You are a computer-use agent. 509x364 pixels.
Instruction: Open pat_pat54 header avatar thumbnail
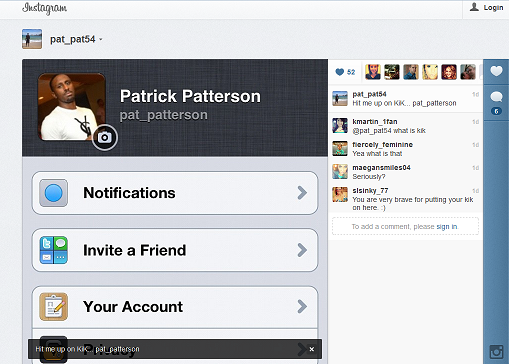tap(32, 39)
